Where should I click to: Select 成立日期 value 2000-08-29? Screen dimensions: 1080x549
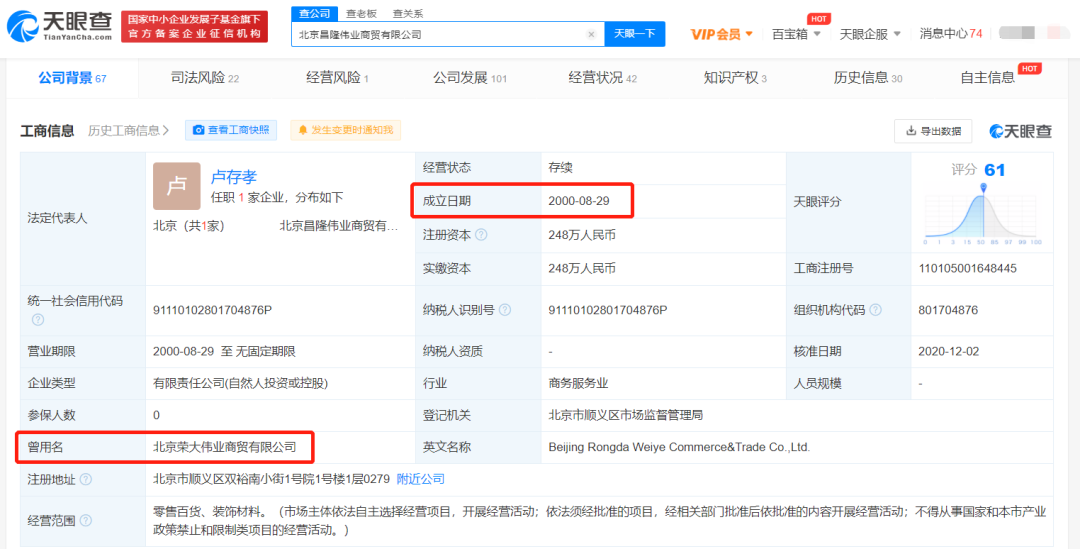[579, 201]
